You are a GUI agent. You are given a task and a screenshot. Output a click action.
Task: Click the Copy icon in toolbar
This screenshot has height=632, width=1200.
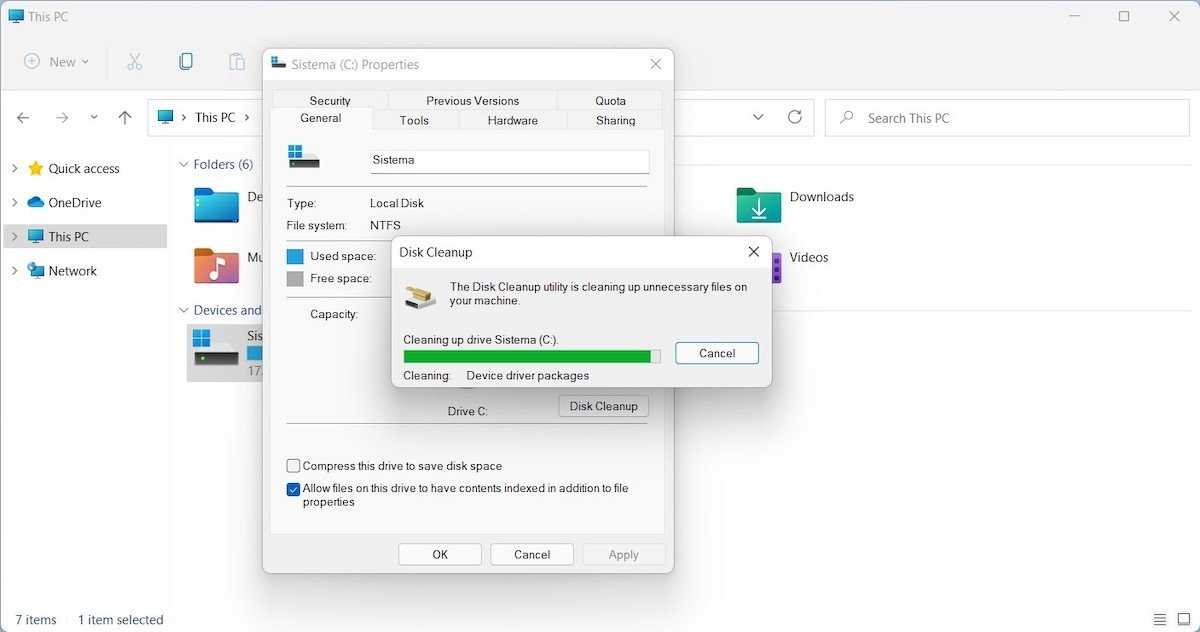coord(186,62)
